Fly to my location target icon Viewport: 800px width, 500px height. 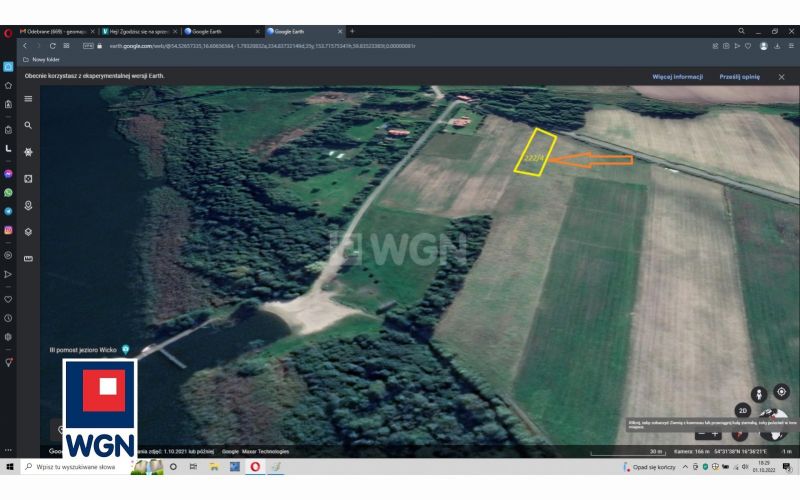(x=781, y=392)
